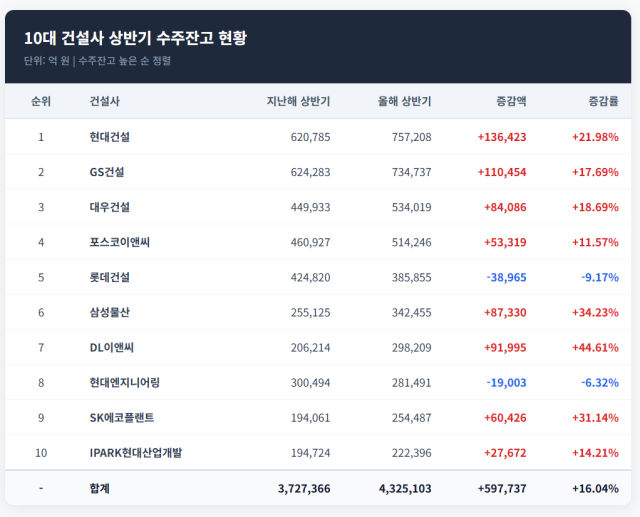Click the +91,995 change amount

point(505,347)
